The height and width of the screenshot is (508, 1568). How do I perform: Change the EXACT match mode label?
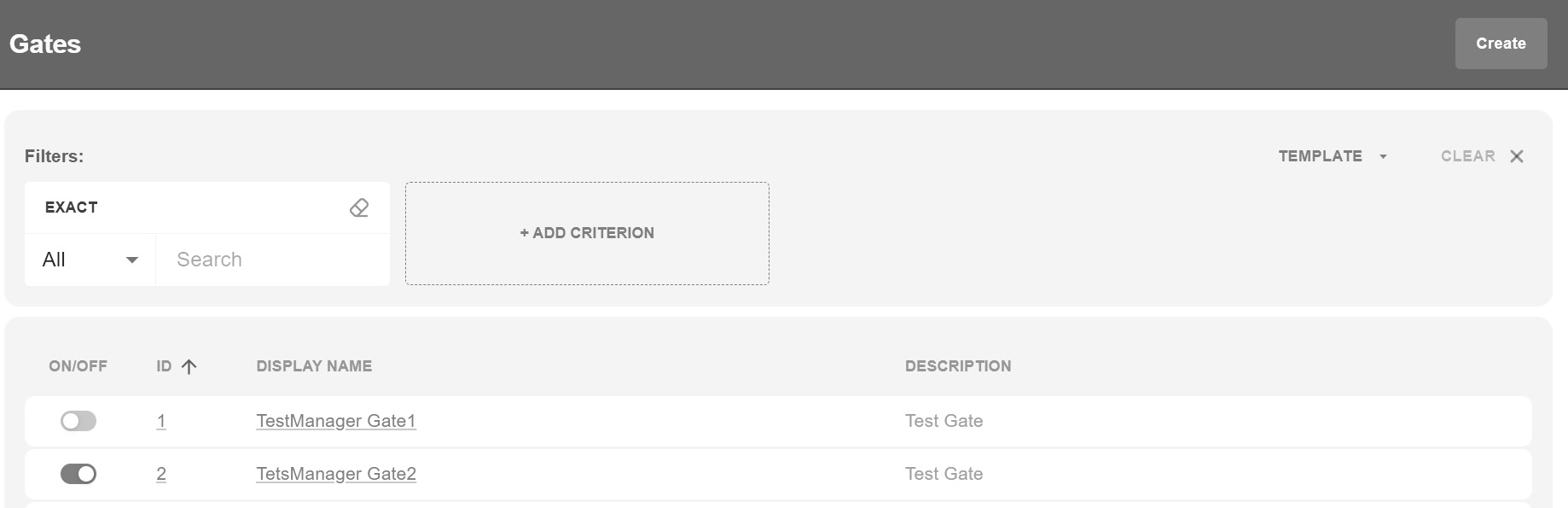coord(72,207)
